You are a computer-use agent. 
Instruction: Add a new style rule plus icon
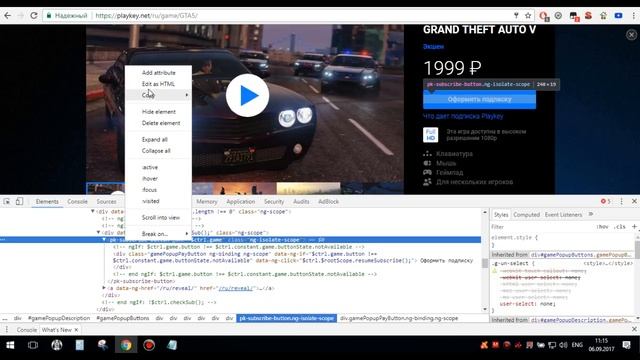tap(634, 226)
